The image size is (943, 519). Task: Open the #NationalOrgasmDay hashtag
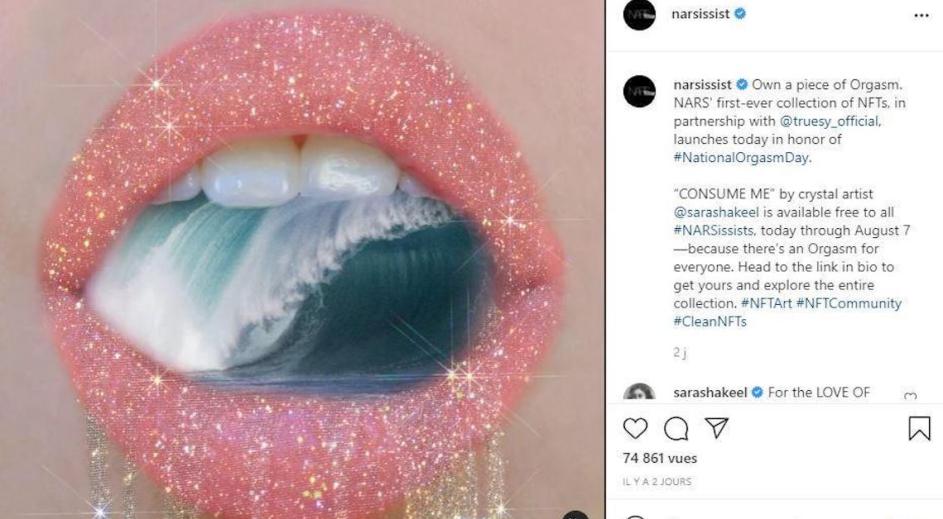[x=742, y=158]
